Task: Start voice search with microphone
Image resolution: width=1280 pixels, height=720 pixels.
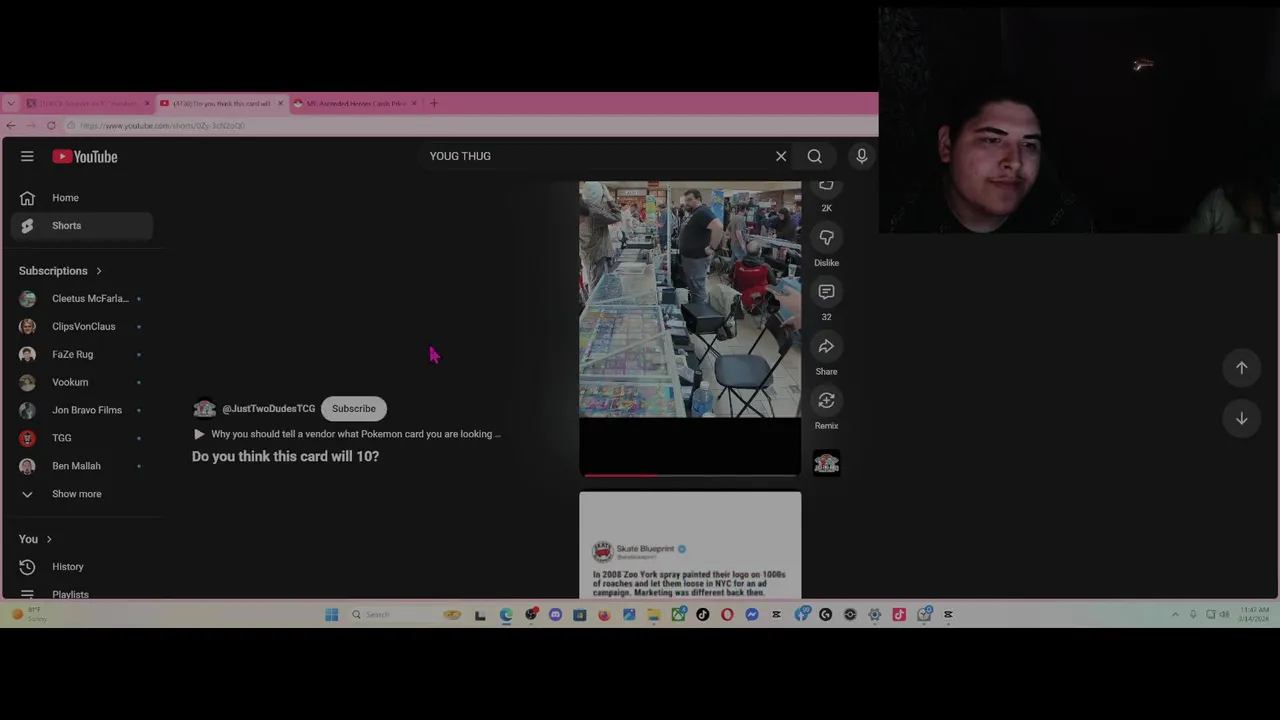Action: (x=861, y=156)
